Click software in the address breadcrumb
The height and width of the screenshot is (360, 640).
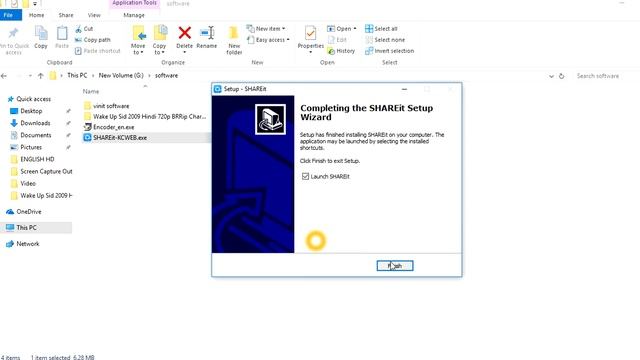pos(167,76)
